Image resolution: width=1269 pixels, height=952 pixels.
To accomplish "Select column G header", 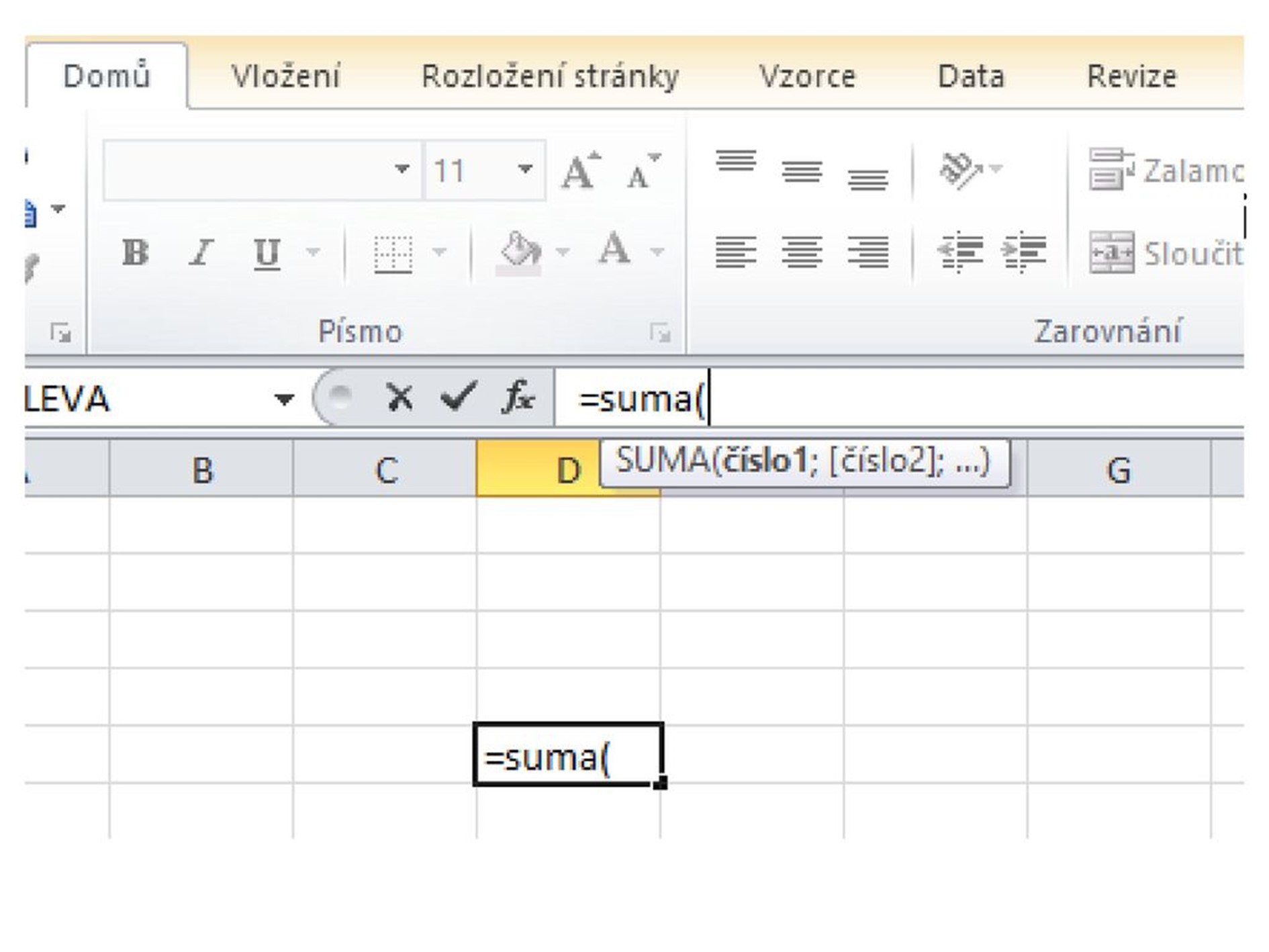I will point(1119,469).
